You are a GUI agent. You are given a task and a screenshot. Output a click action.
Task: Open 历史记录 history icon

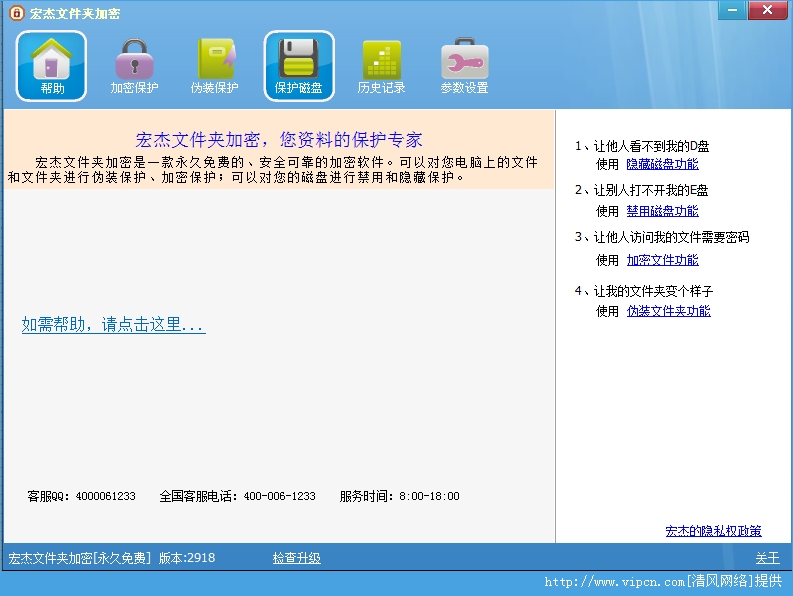[381, 66]
